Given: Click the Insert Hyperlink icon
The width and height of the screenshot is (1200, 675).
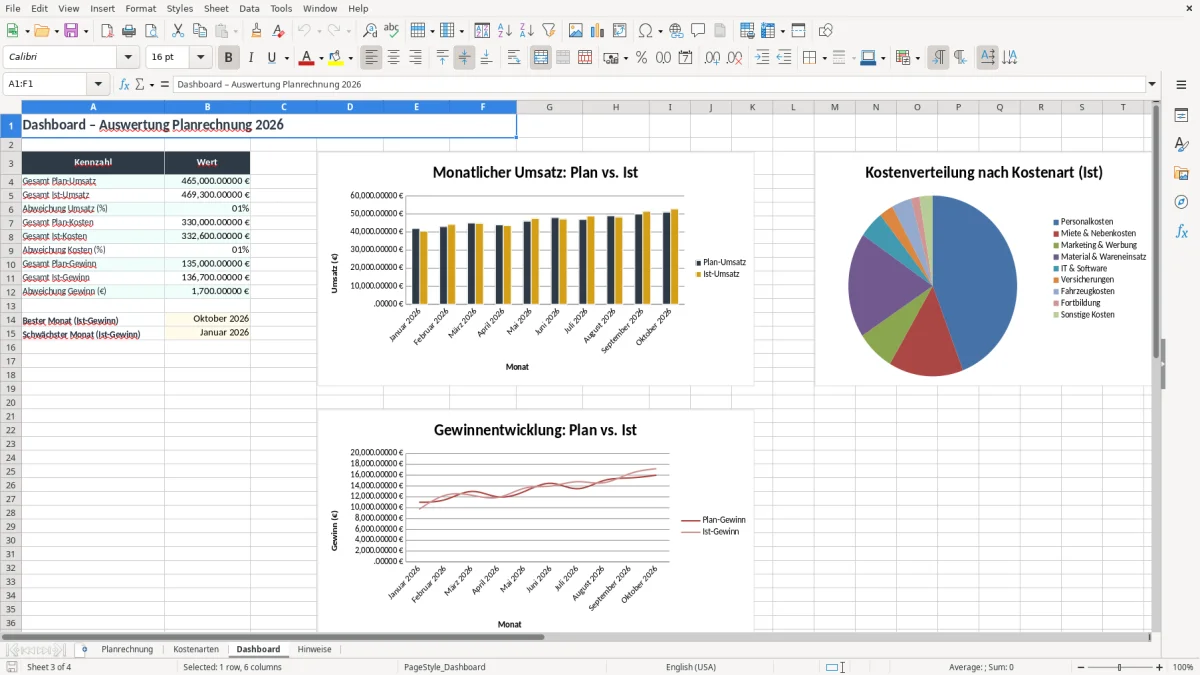Looking at the screenshot, I should coord(676,31).
